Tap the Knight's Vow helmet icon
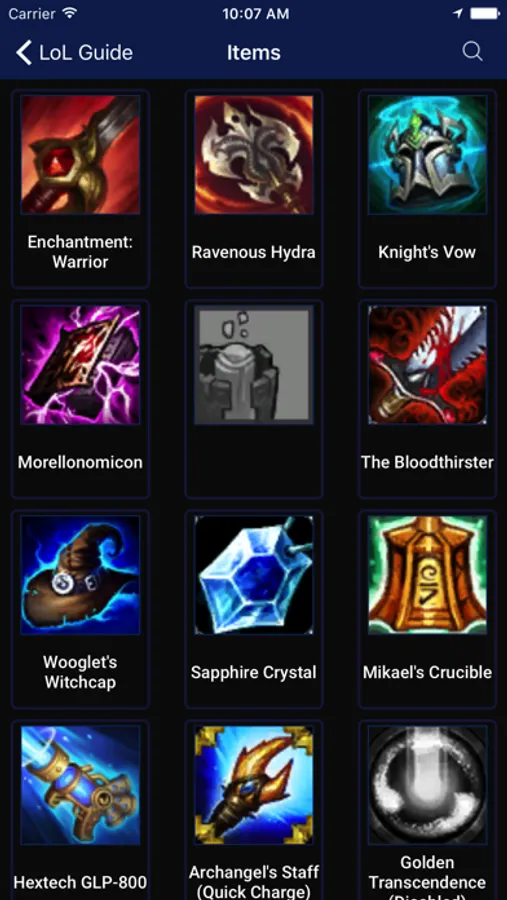 427,155
